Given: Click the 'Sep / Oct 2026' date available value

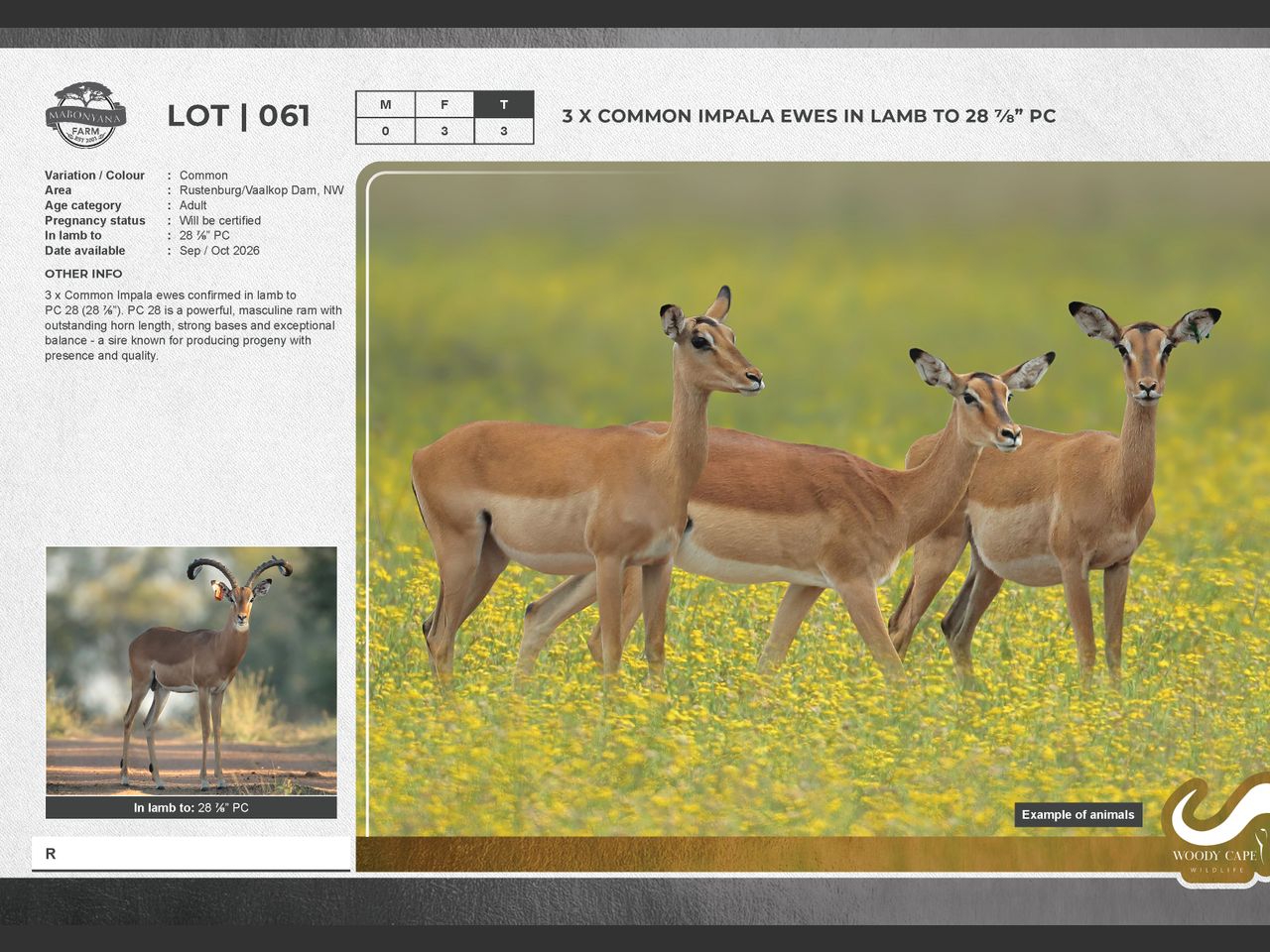Looking at the screenshot, I should click(219, 251).
